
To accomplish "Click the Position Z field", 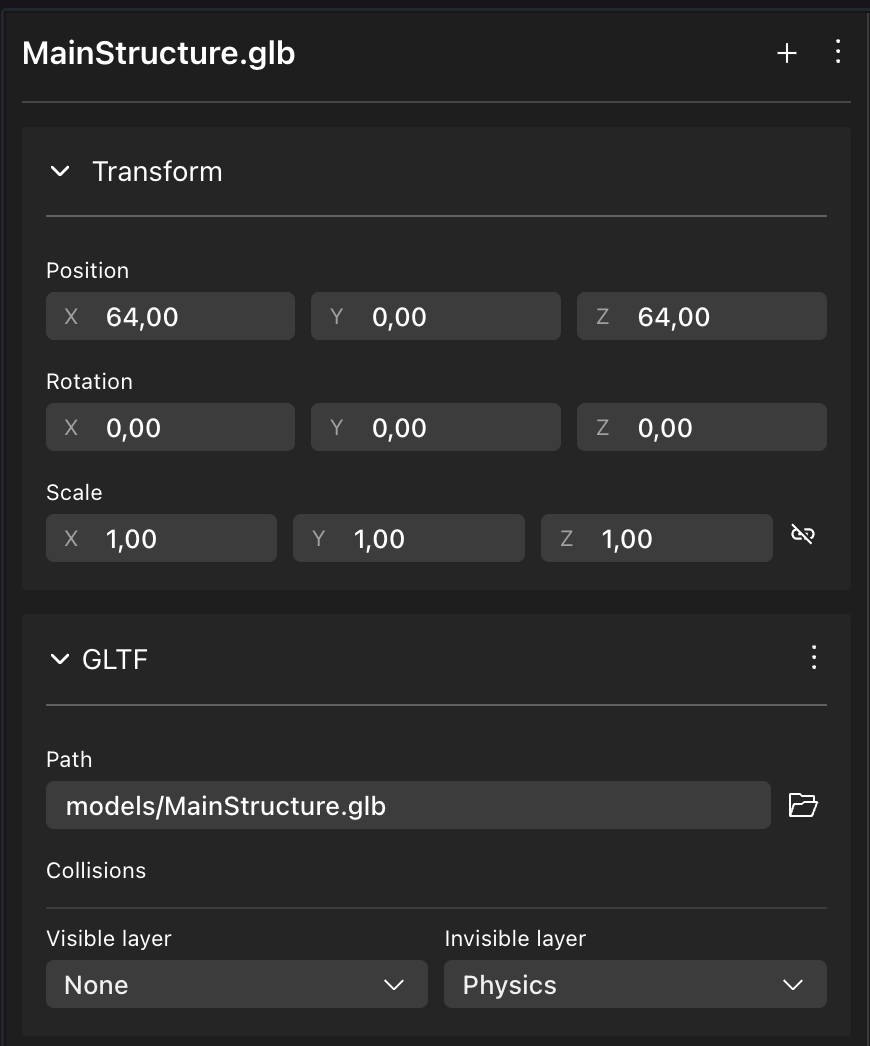I will (701, 316).
